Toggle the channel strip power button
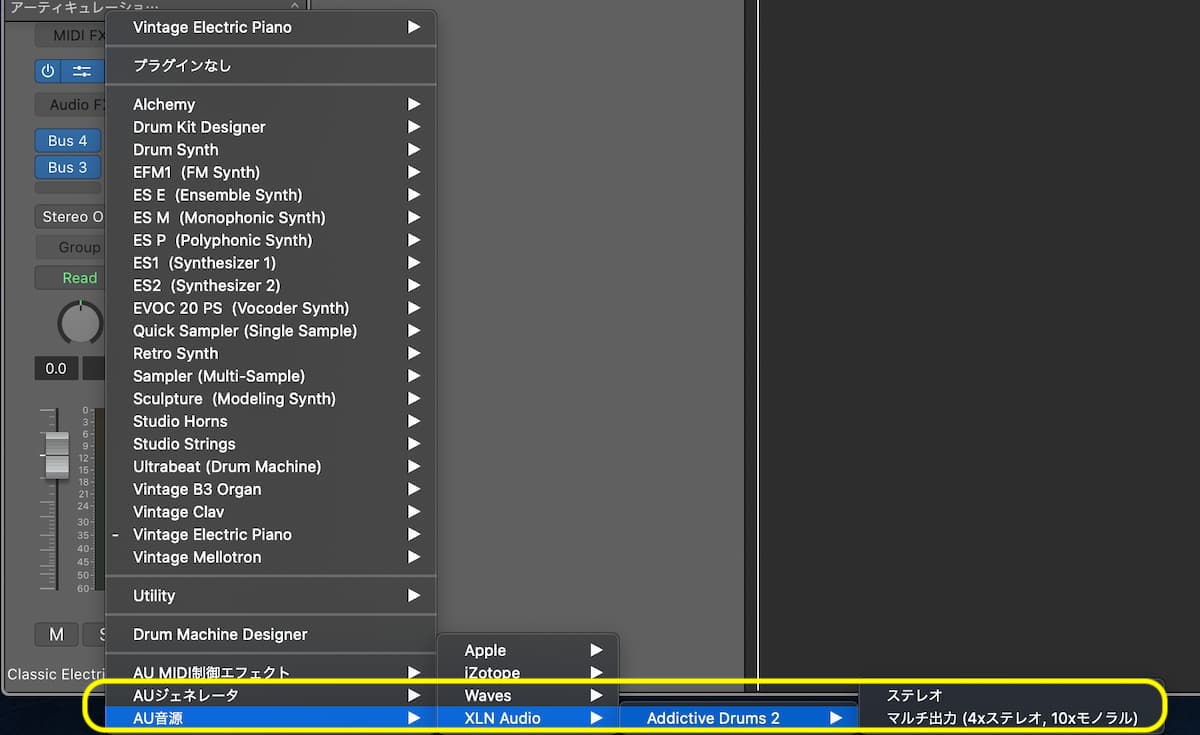The height and width of the screenshot is (735, 1200). pos(48,71)
